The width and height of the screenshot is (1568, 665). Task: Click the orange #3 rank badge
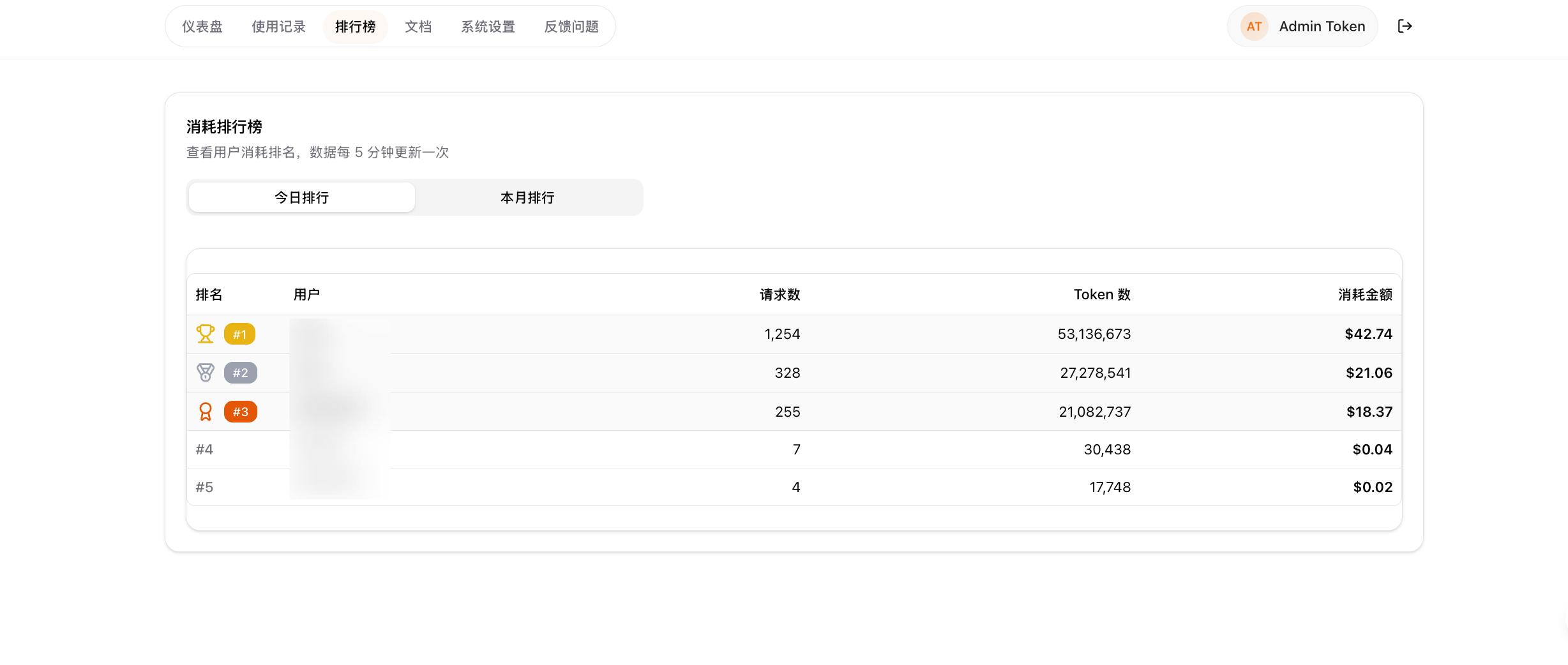(x=241, y=412)
